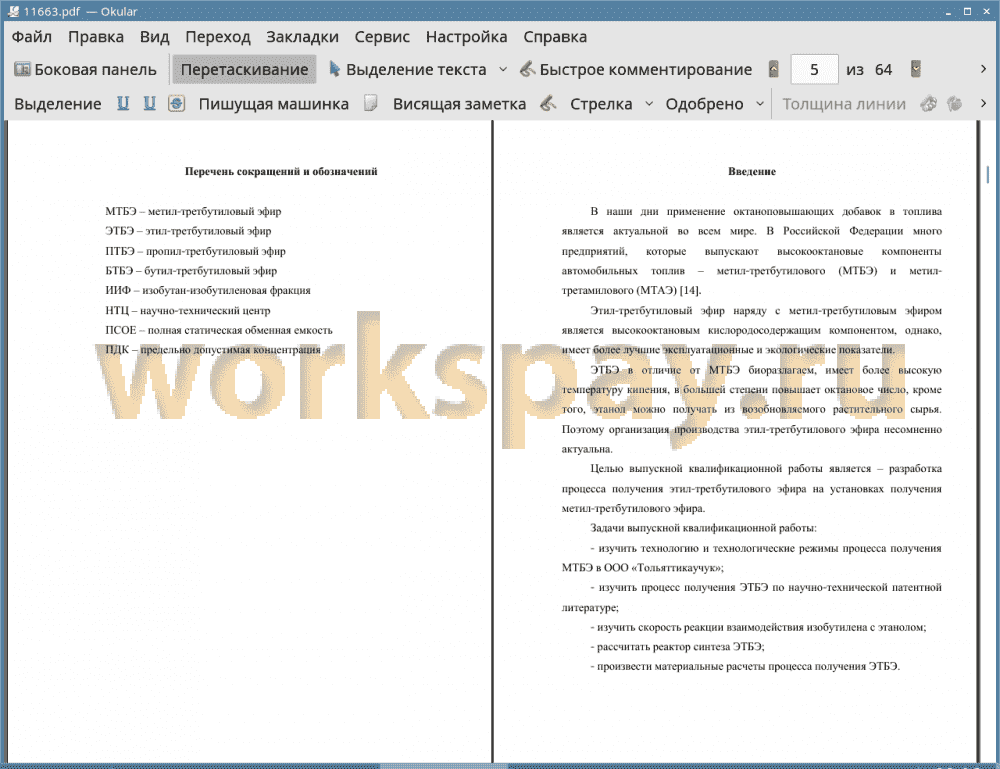
Task: Choose the Висящая заметка popup note tool
Action: click(459, 104)
